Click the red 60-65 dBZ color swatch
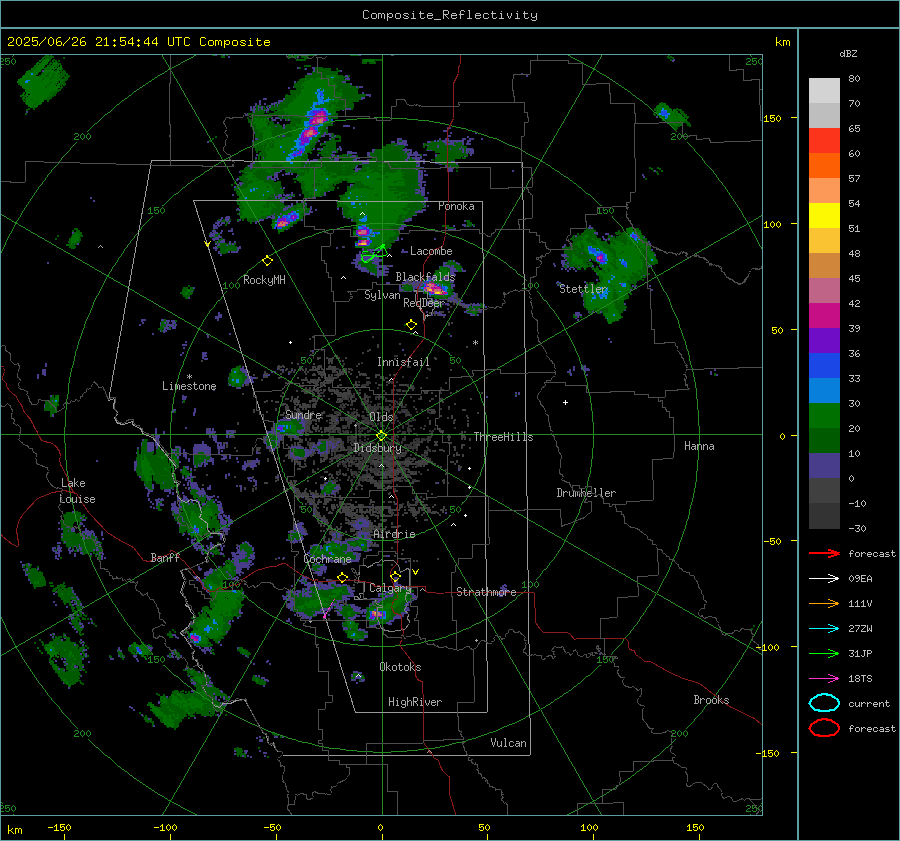Image resolution: width=900 pixels, height=841 pixels. tap(824, 141)
